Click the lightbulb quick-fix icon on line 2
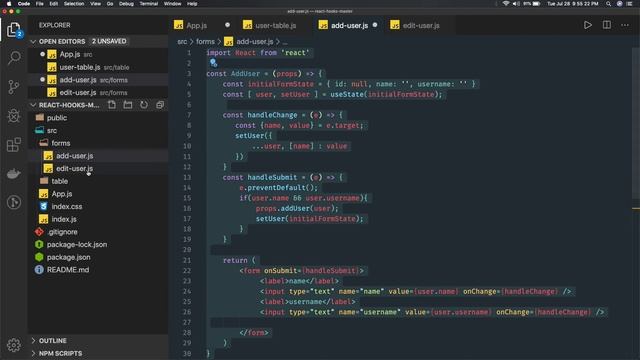 213,63
